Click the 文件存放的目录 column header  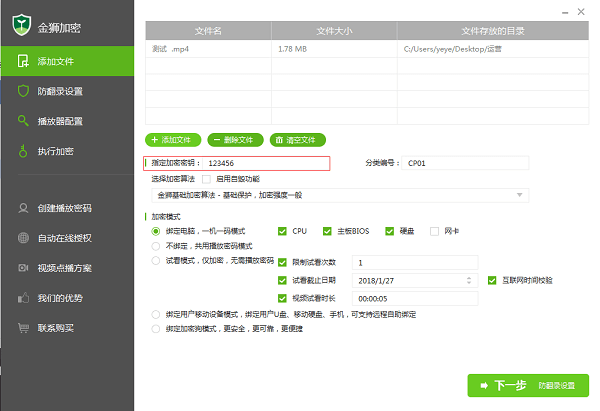[x=493, y=31]
